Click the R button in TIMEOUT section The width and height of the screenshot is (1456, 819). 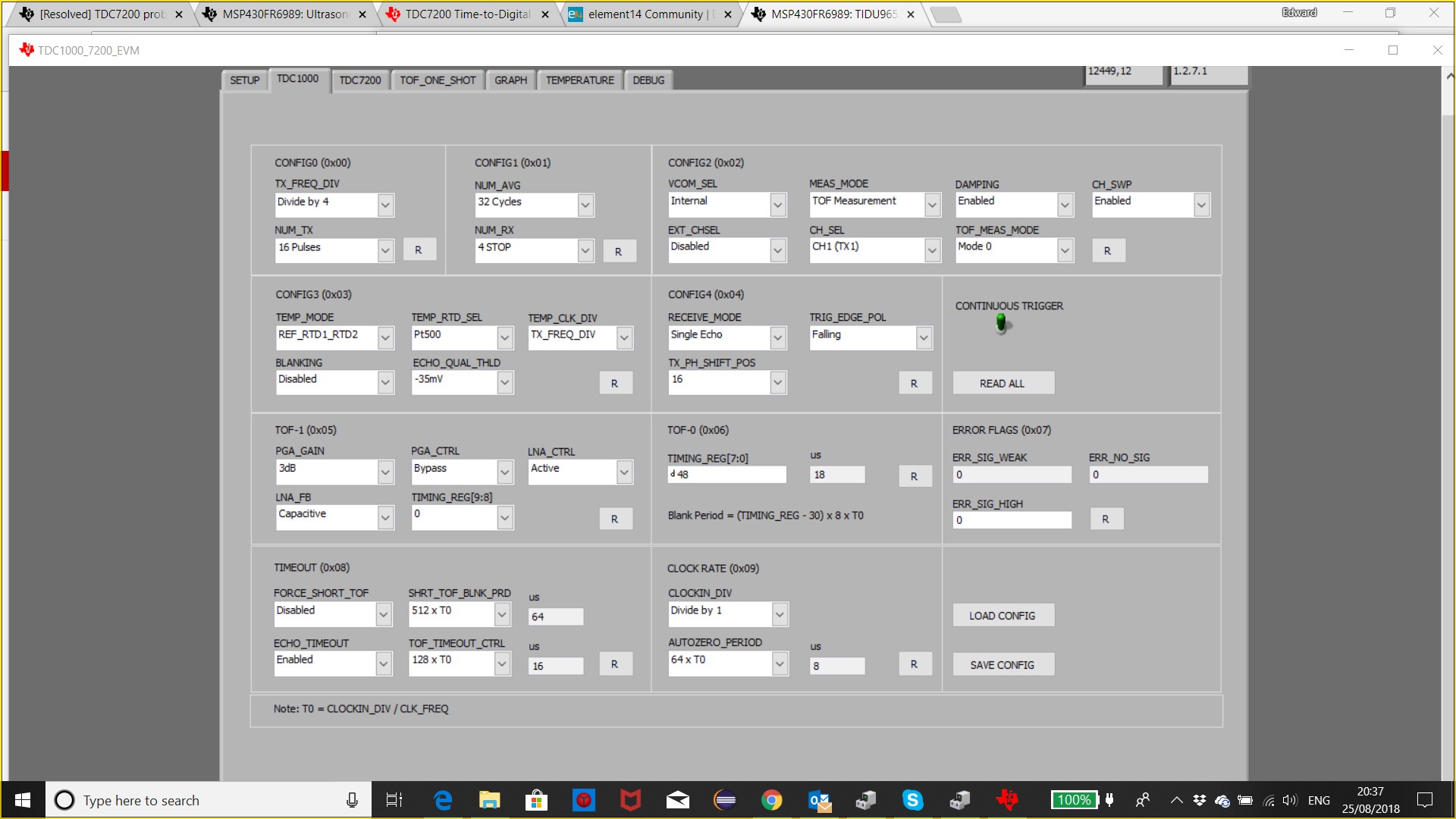[x=615, y=664]
